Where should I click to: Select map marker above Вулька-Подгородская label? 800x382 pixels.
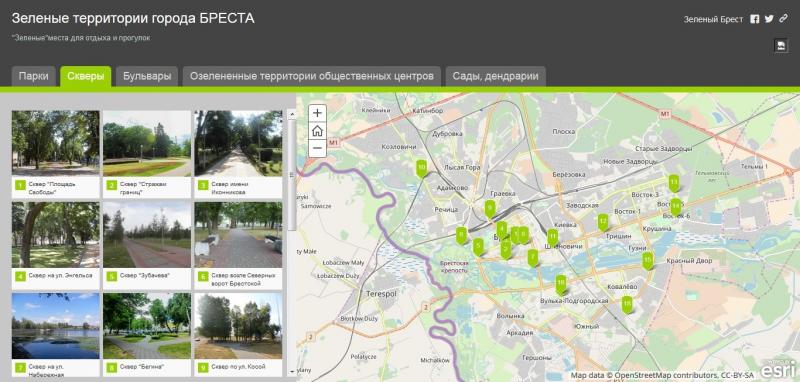561,285
